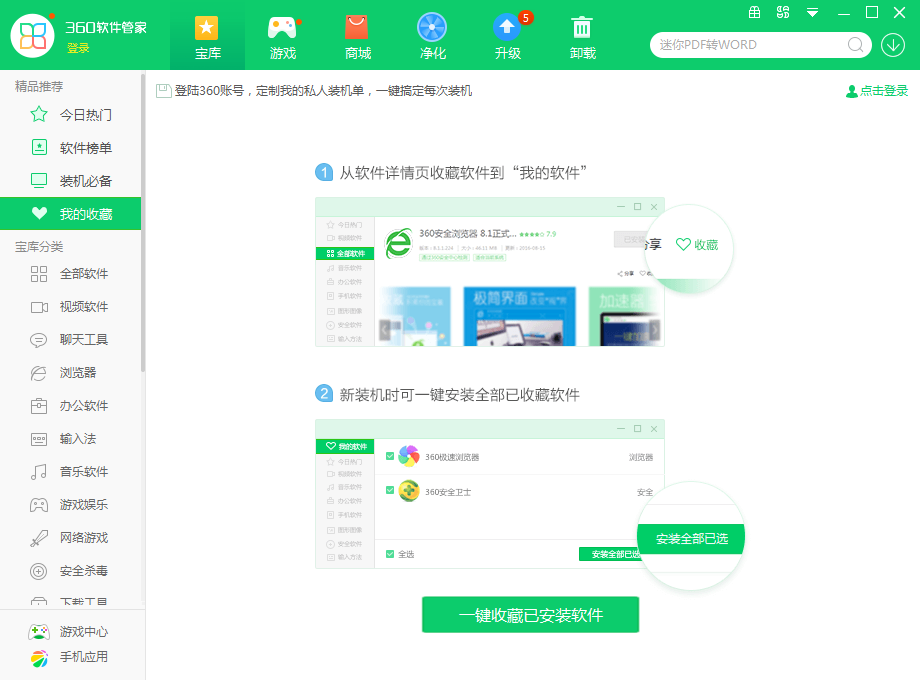Select 我的收藏 in sidebar
The image size is (920, 680).
pyautogui.click(x=70, y=214)
